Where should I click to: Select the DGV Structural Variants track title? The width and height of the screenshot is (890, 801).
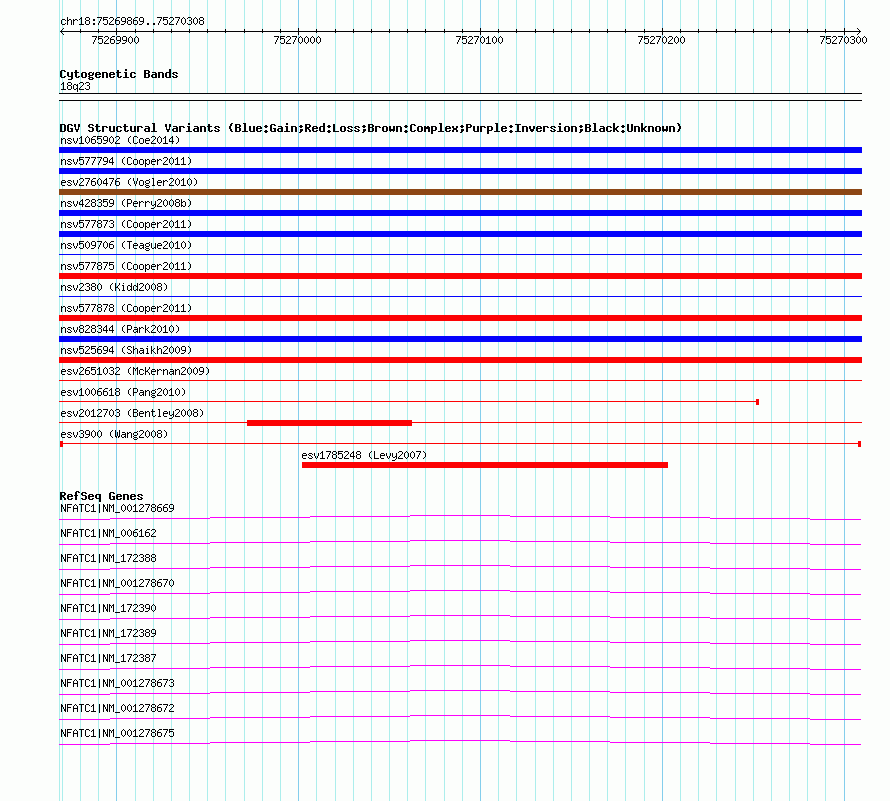[x=371, y=128]
